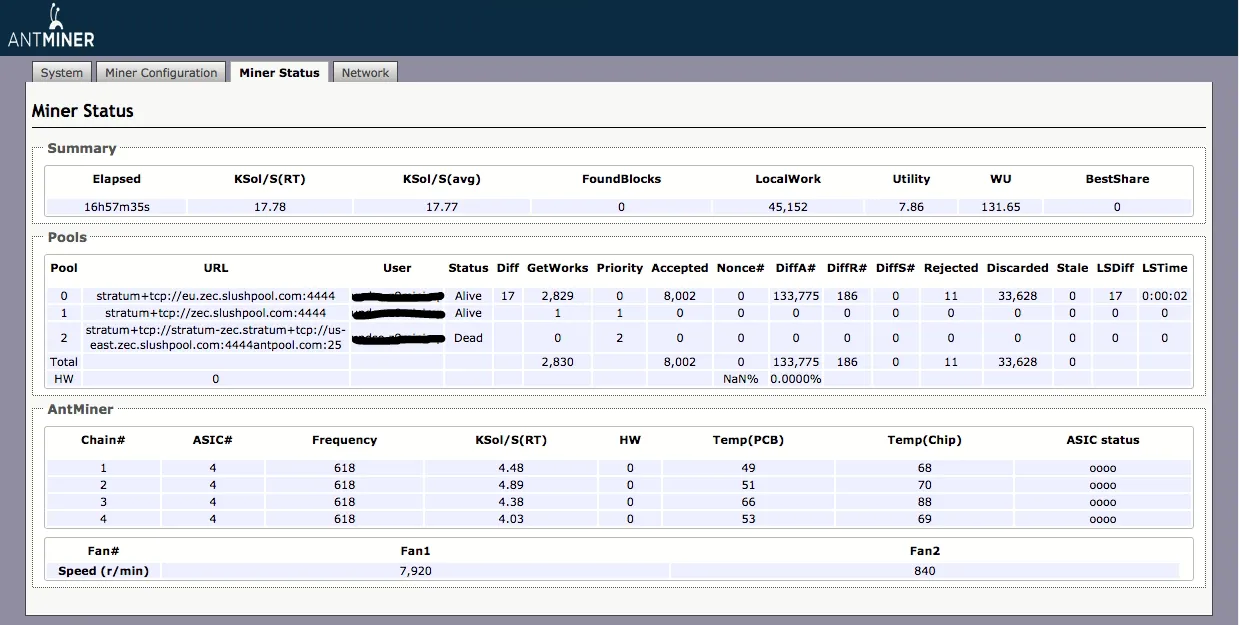Screen dimensions: 1239x625
Task: Click the Miner Status page heading
Action: pyautogui.click(x=83, y=111)
